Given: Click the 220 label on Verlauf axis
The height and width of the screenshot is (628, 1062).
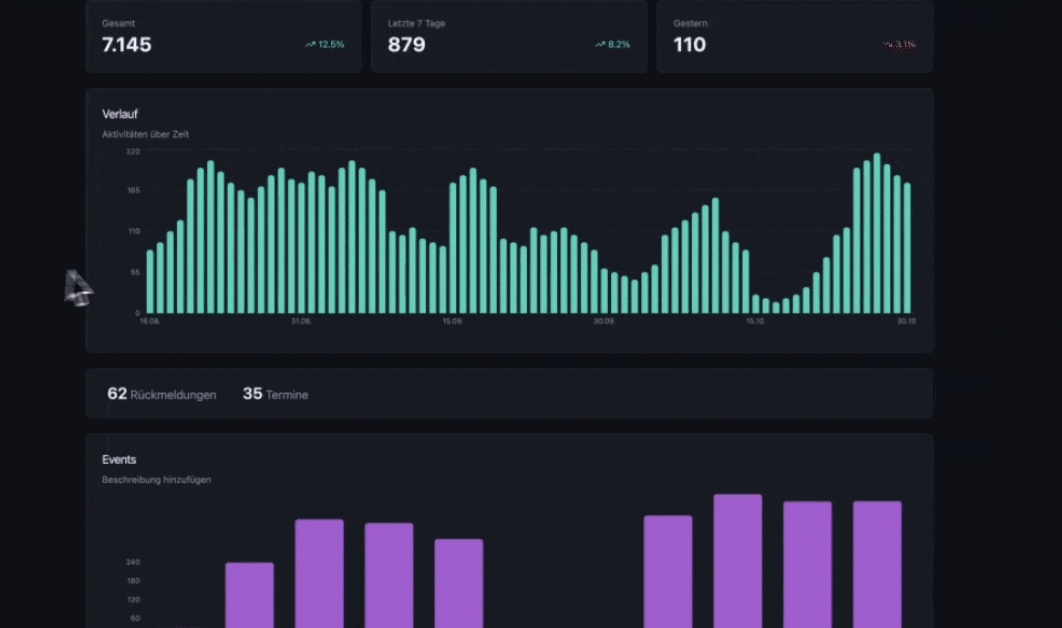Looking at the screenshot, I should (x=133, y=152).
